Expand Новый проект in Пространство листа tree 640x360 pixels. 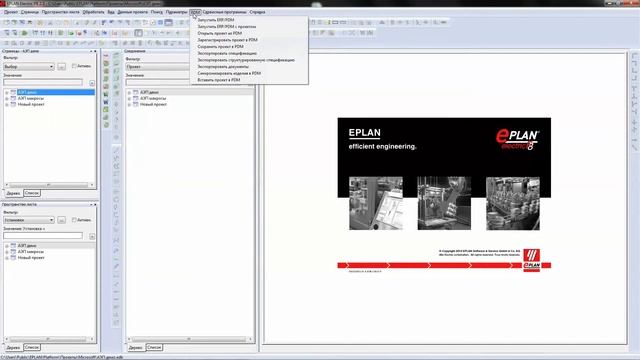(x=7, y=258)
